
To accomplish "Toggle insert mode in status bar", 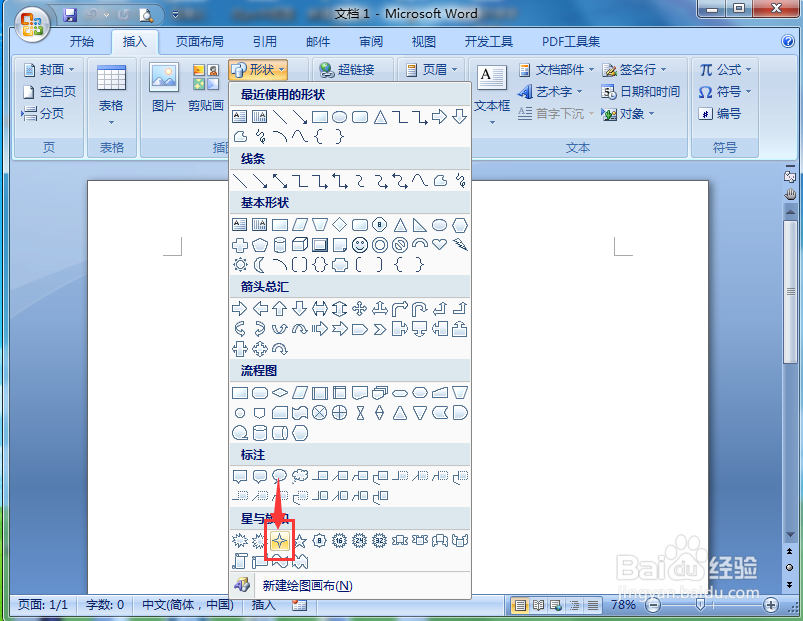I will (x=264, y=605).
